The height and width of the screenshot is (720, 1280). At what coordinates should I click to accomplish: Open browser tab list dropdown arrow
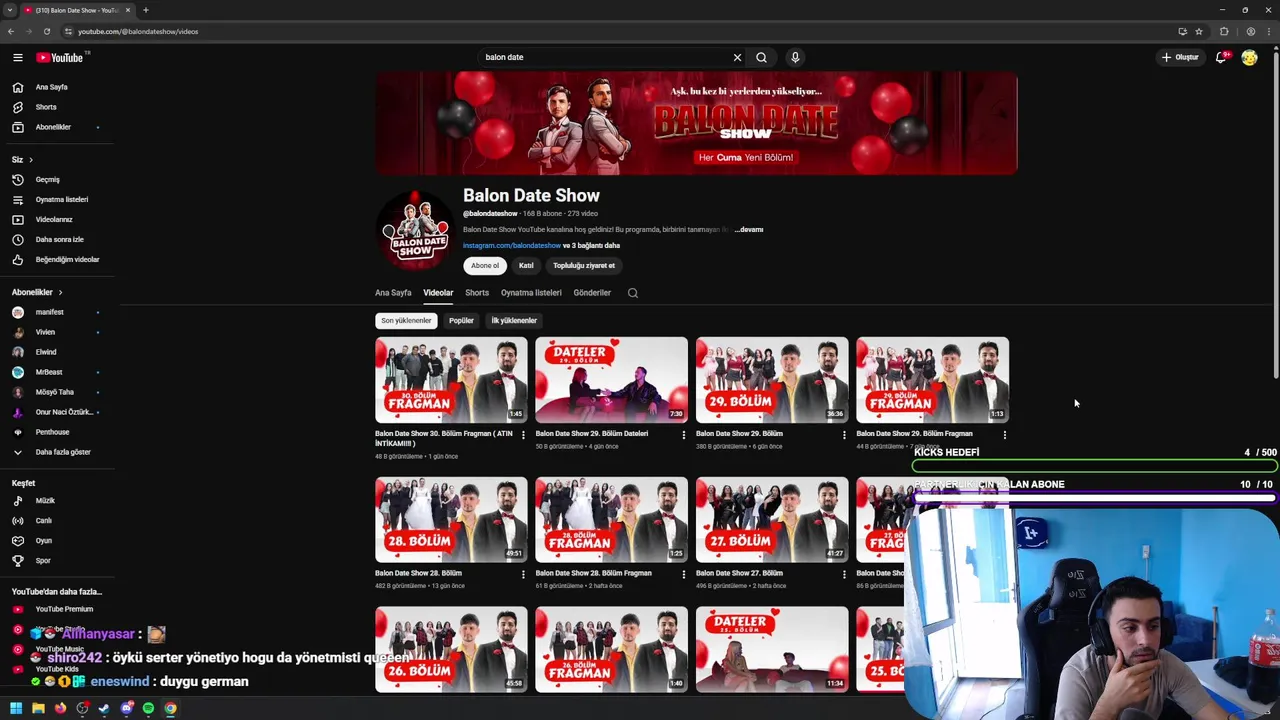point(10,10)
